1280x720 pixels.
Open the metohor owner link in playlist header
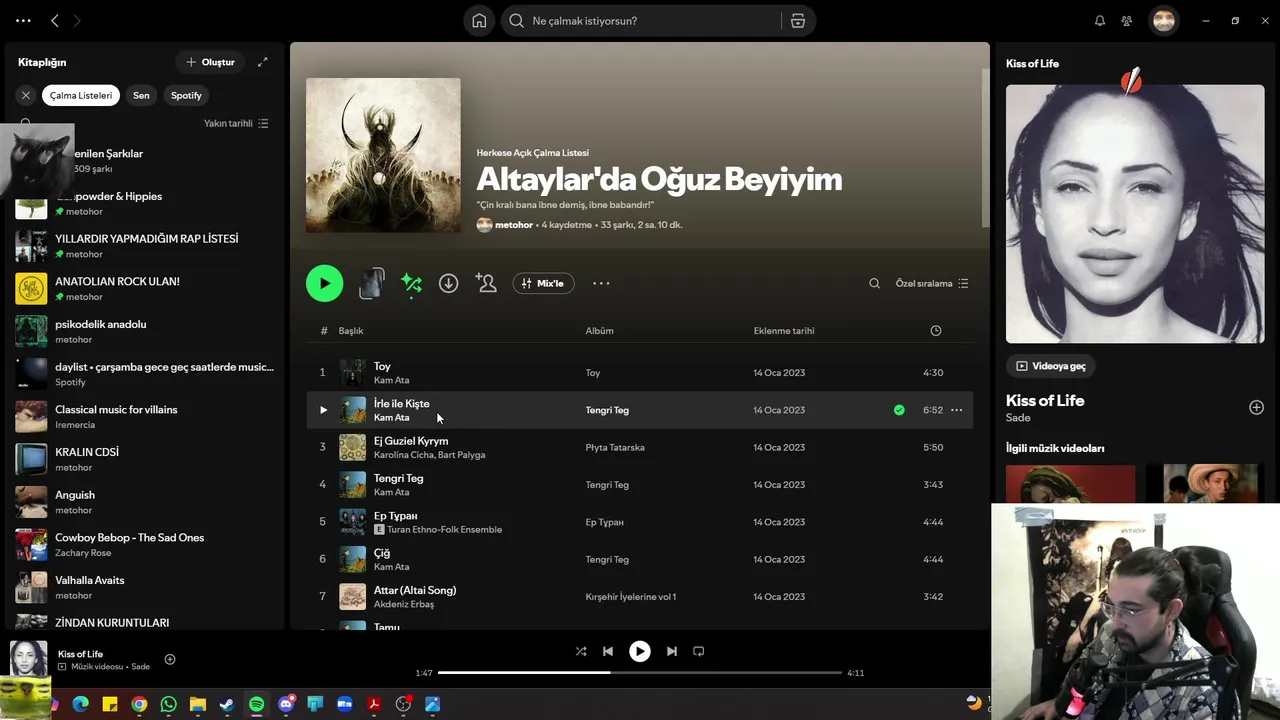click(514, 225)
